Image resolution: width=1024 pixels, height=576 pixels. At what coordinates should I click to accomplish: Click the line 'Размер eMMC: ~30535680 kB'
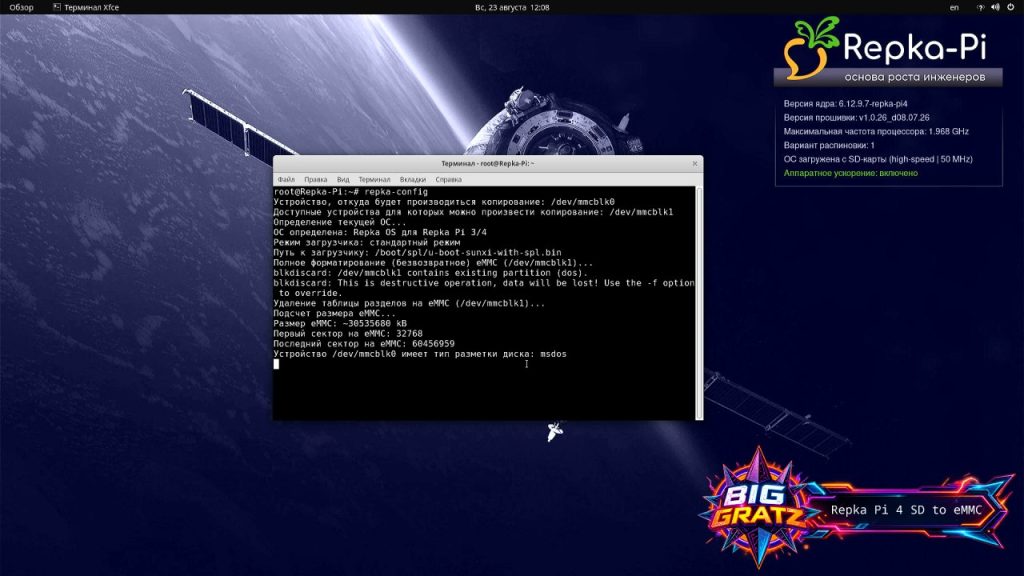pyautogui.click(x=340, y=323)
